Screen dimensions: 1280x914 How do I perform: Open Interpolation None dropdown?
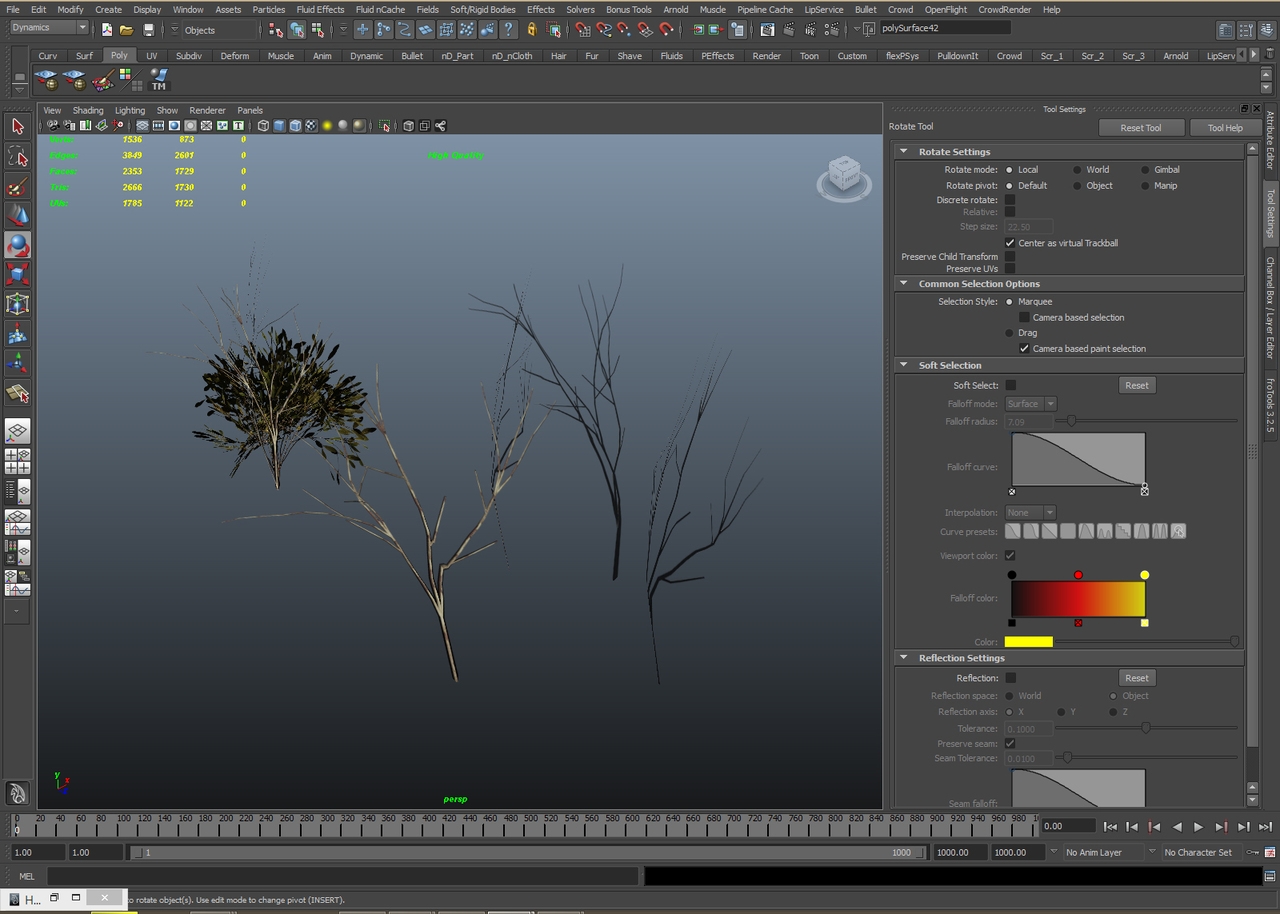click(x=1031, y=513)
